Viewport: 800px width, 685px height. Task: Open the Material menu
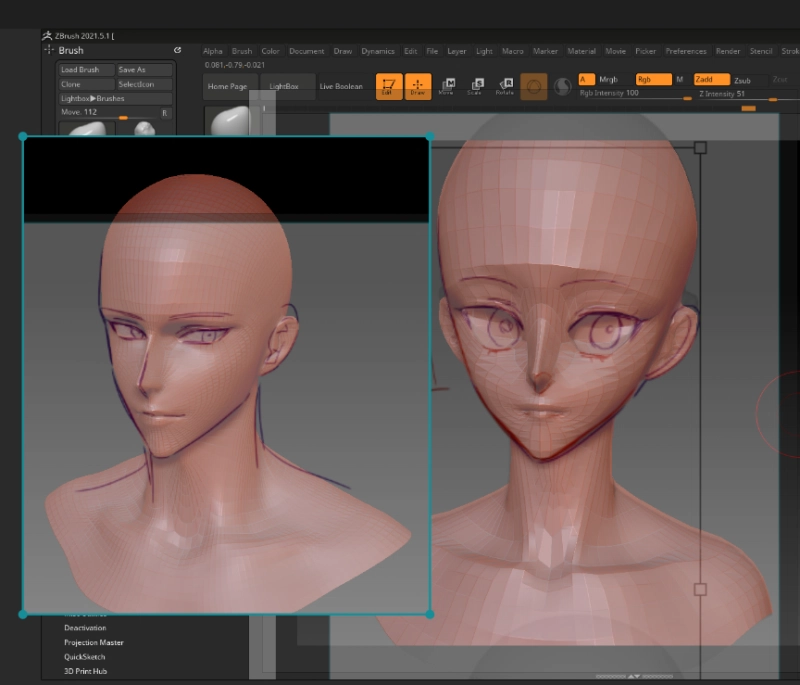(581, 51)
